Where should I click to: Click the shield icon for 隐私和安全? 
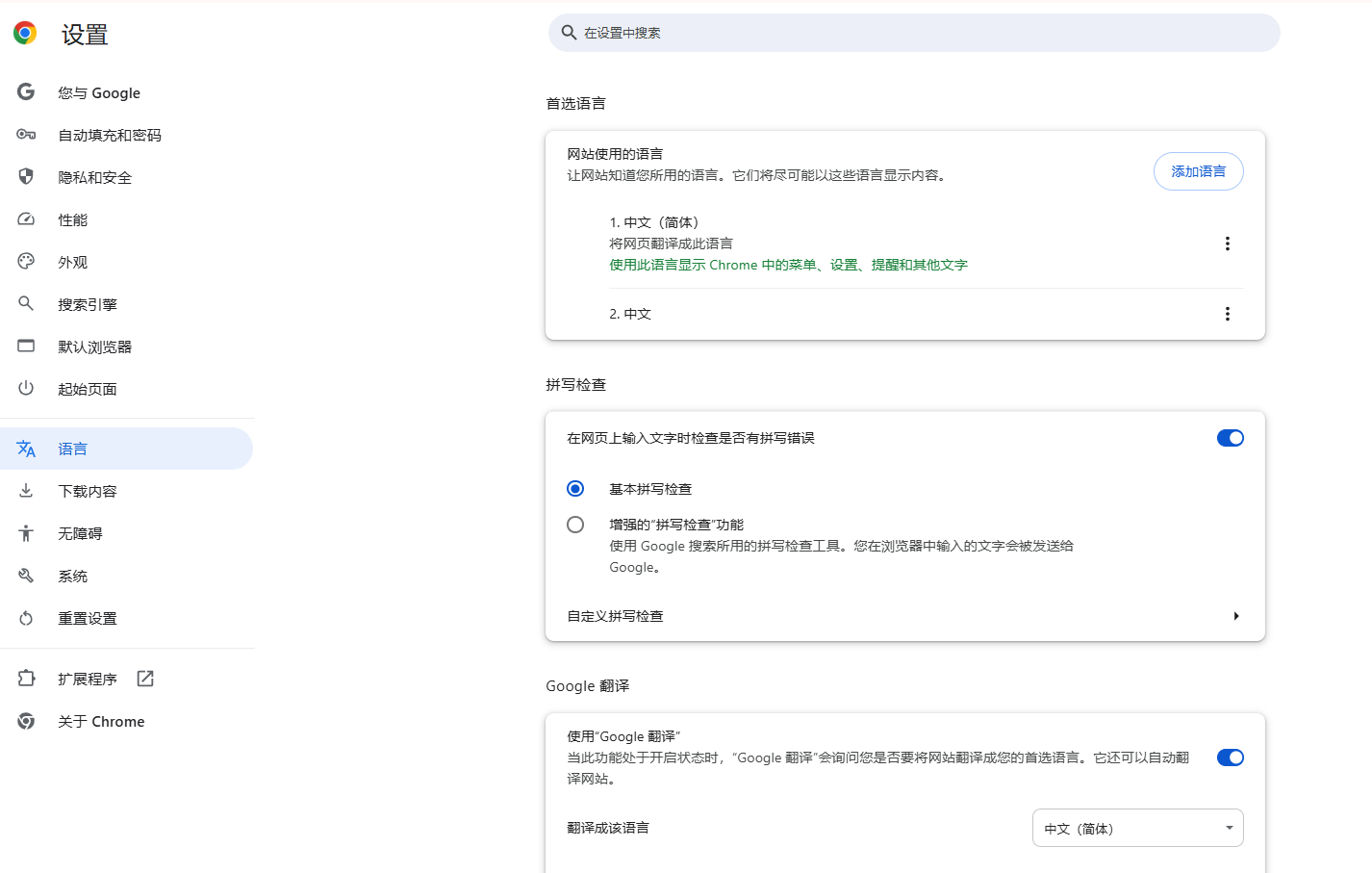tap(26, 177)
